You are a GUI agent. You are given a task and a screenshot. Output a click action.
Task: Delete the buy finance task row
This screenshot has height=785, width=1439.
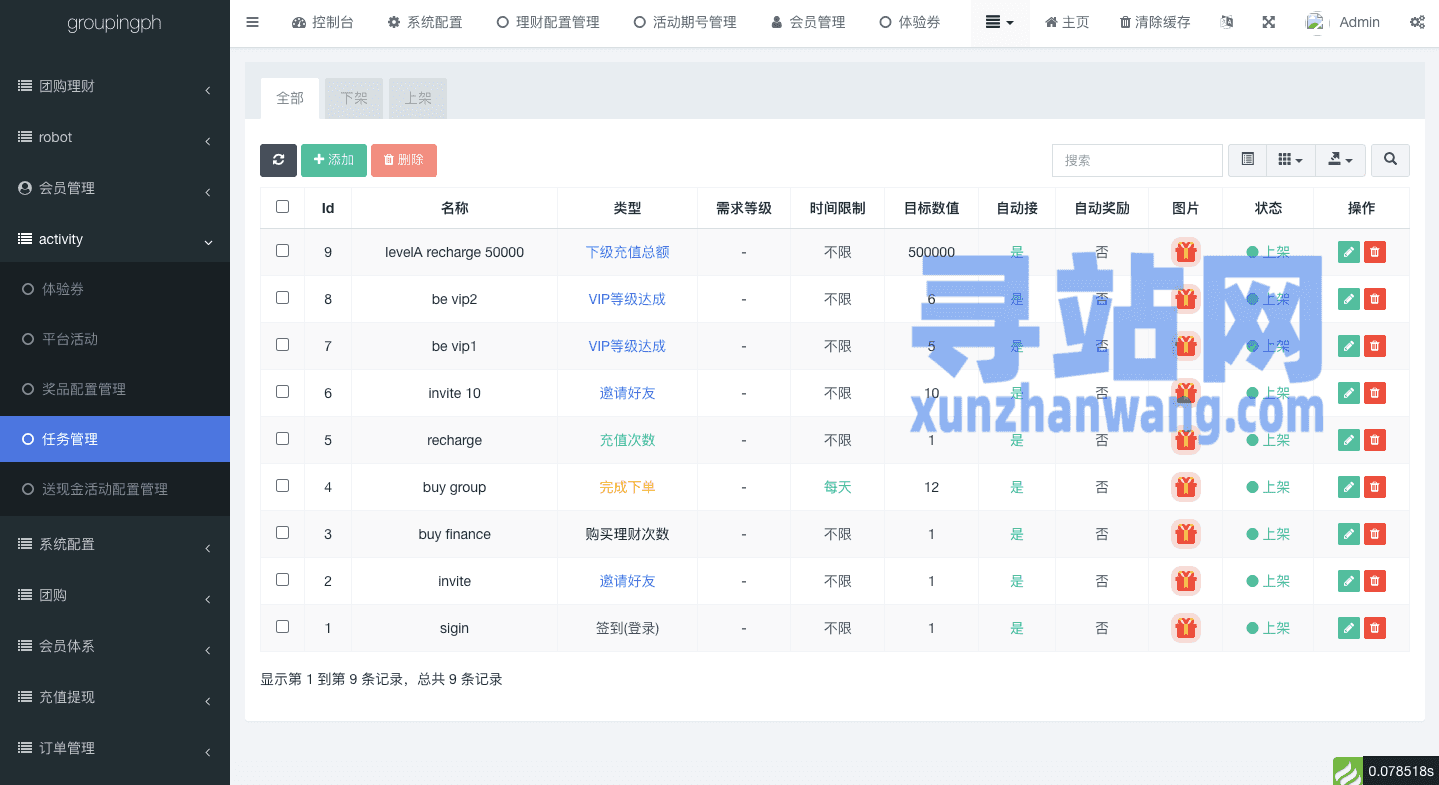point(1375,534)
